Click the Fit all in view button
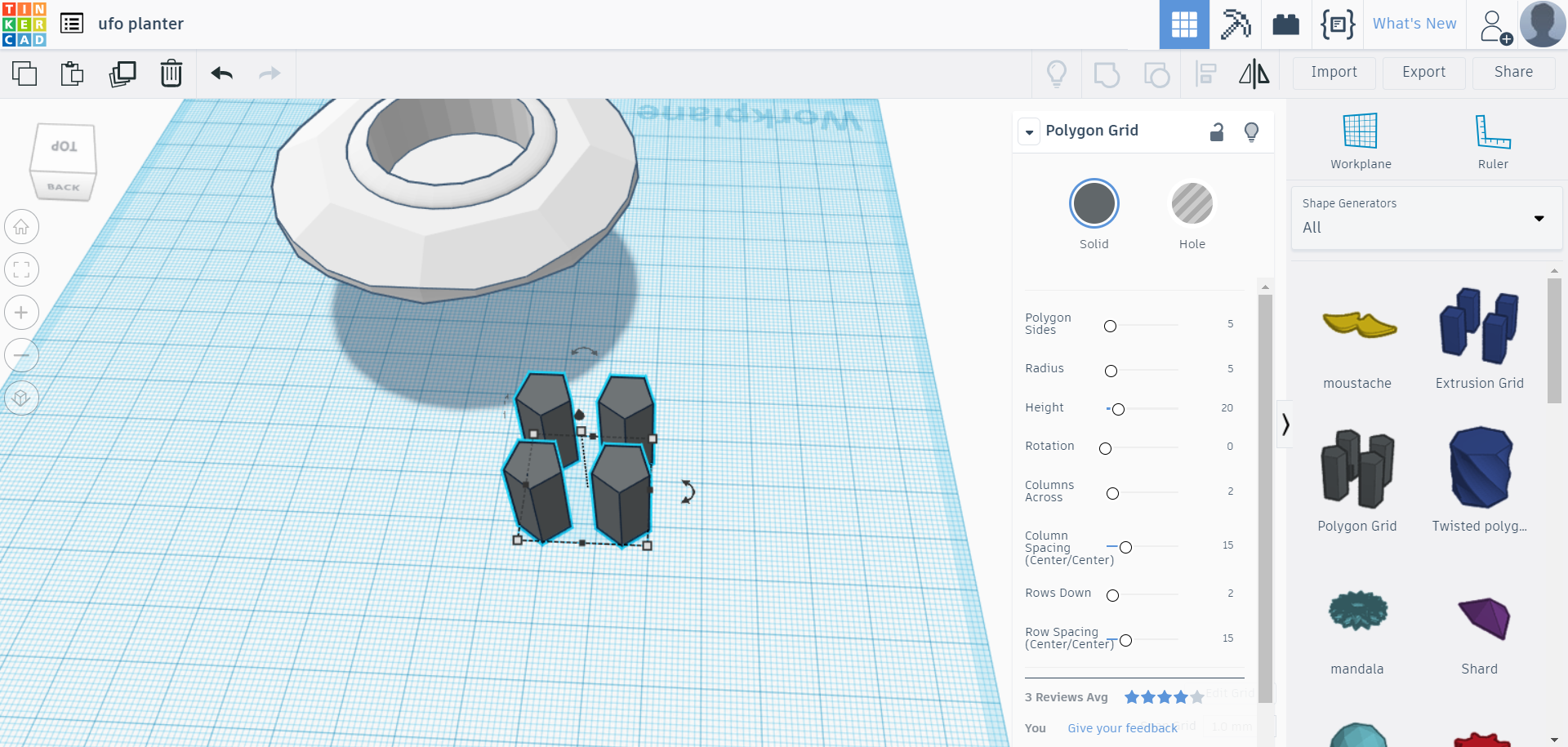Viewport: 1568px width, 747px height. 21,269
